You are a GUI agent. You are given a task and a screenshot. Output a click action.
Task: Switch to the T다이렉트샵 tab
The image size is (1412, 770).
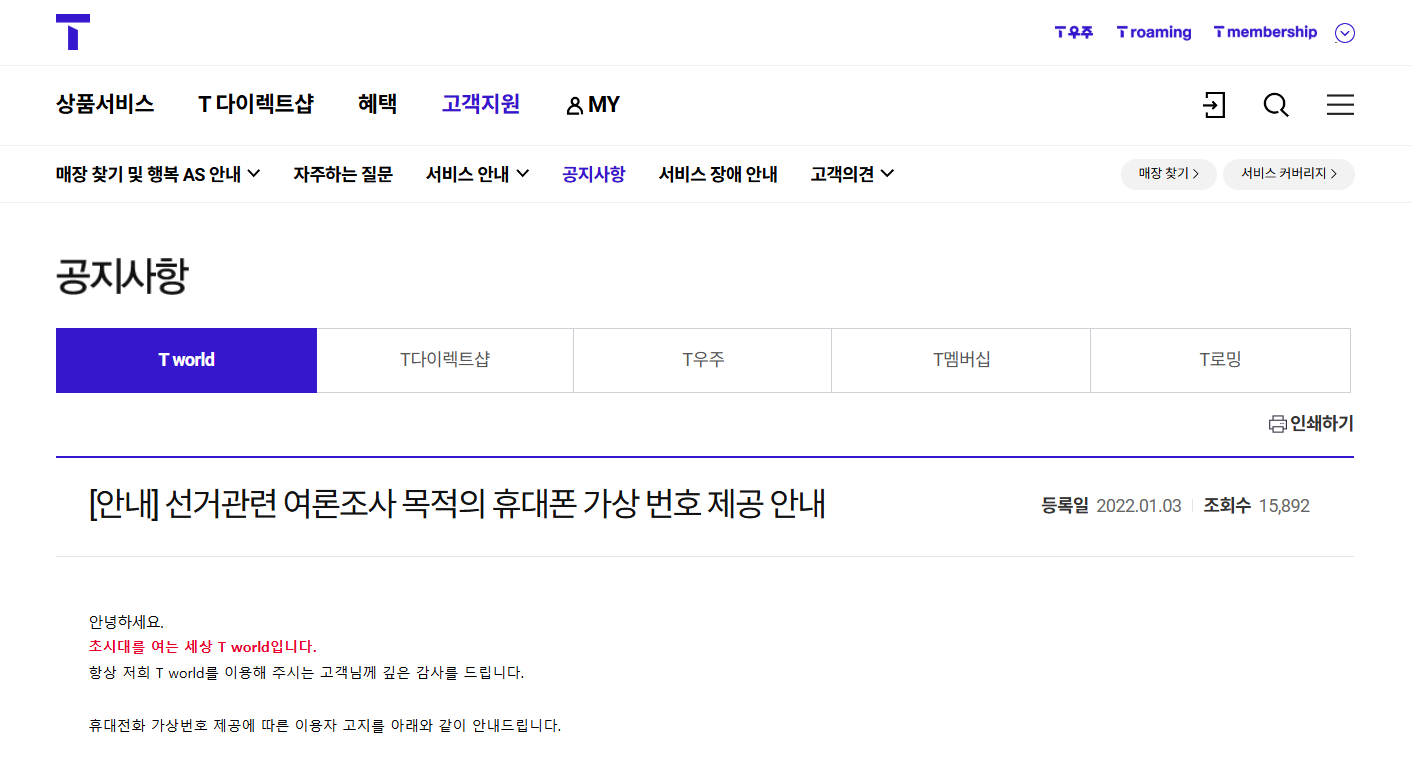click(444, 360)
